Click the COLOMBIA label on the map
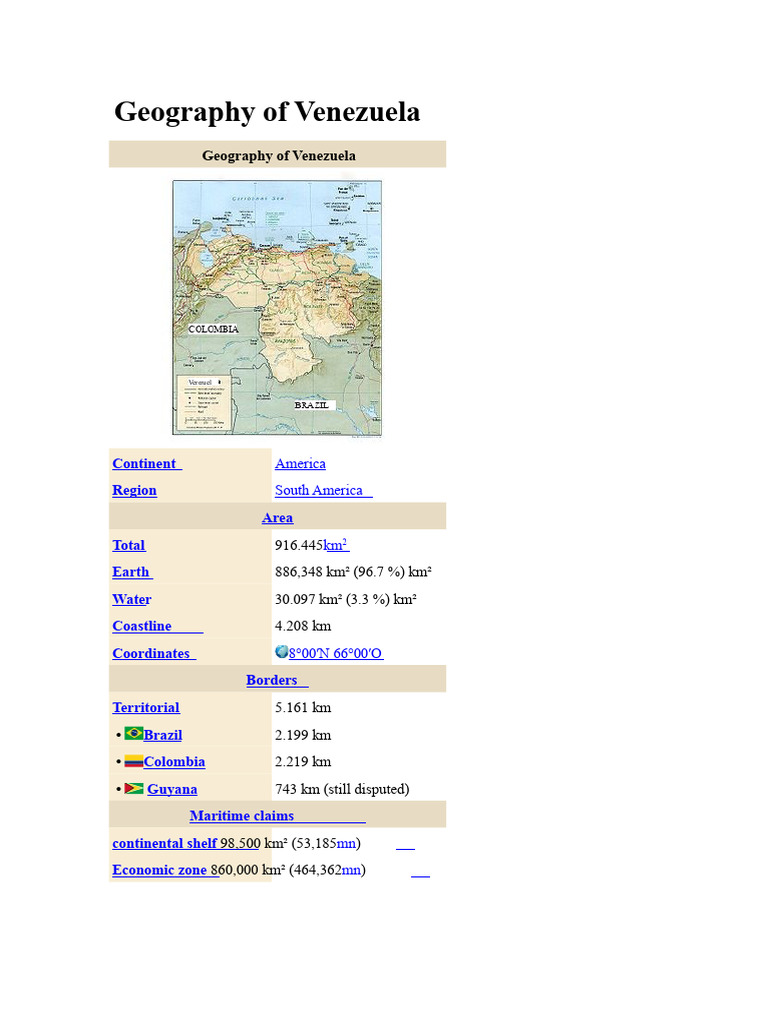 (x=214, y=329)
